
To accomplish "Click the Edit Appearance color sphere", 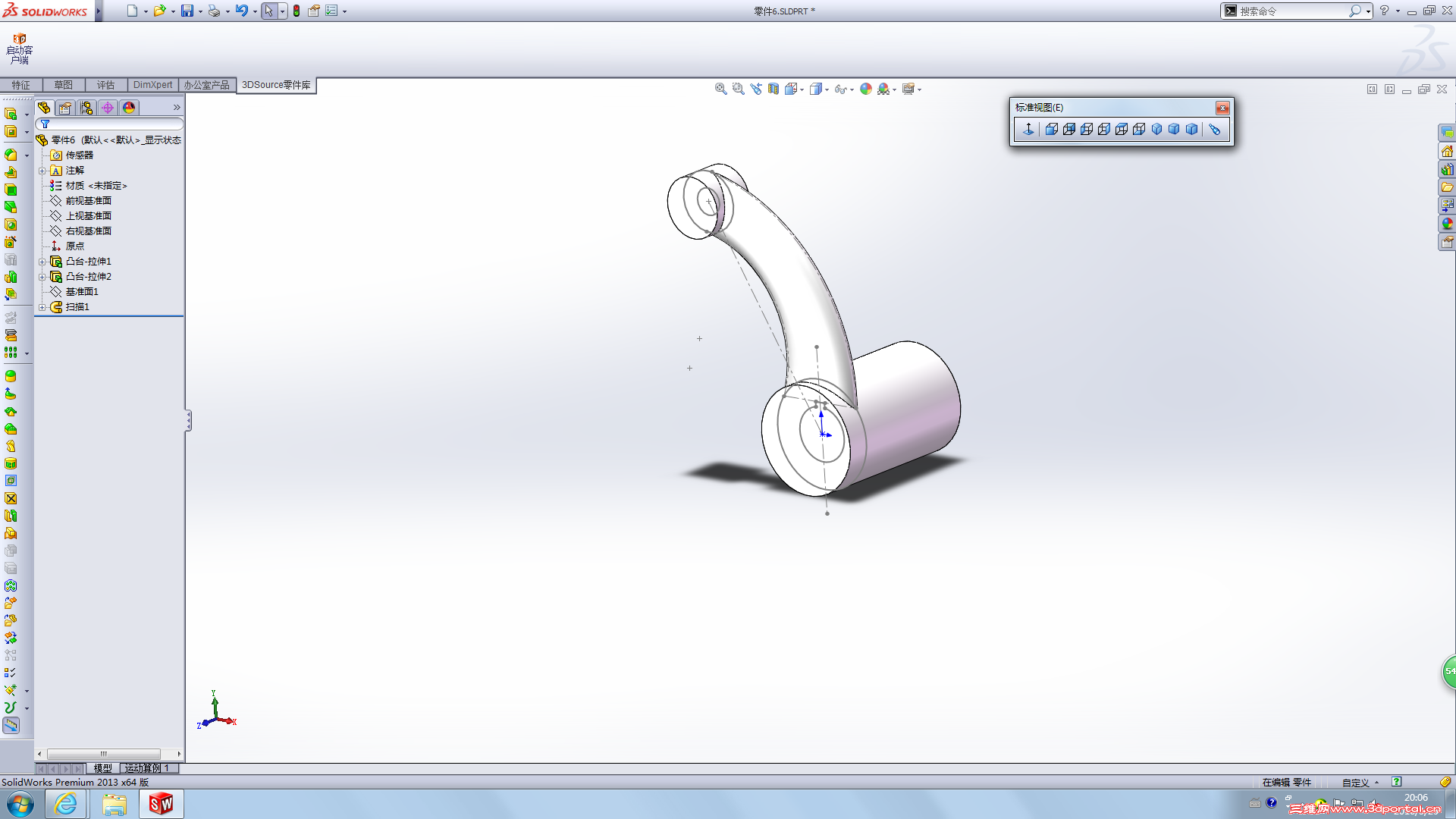I will pyautogui.click(x=866, y=89).
